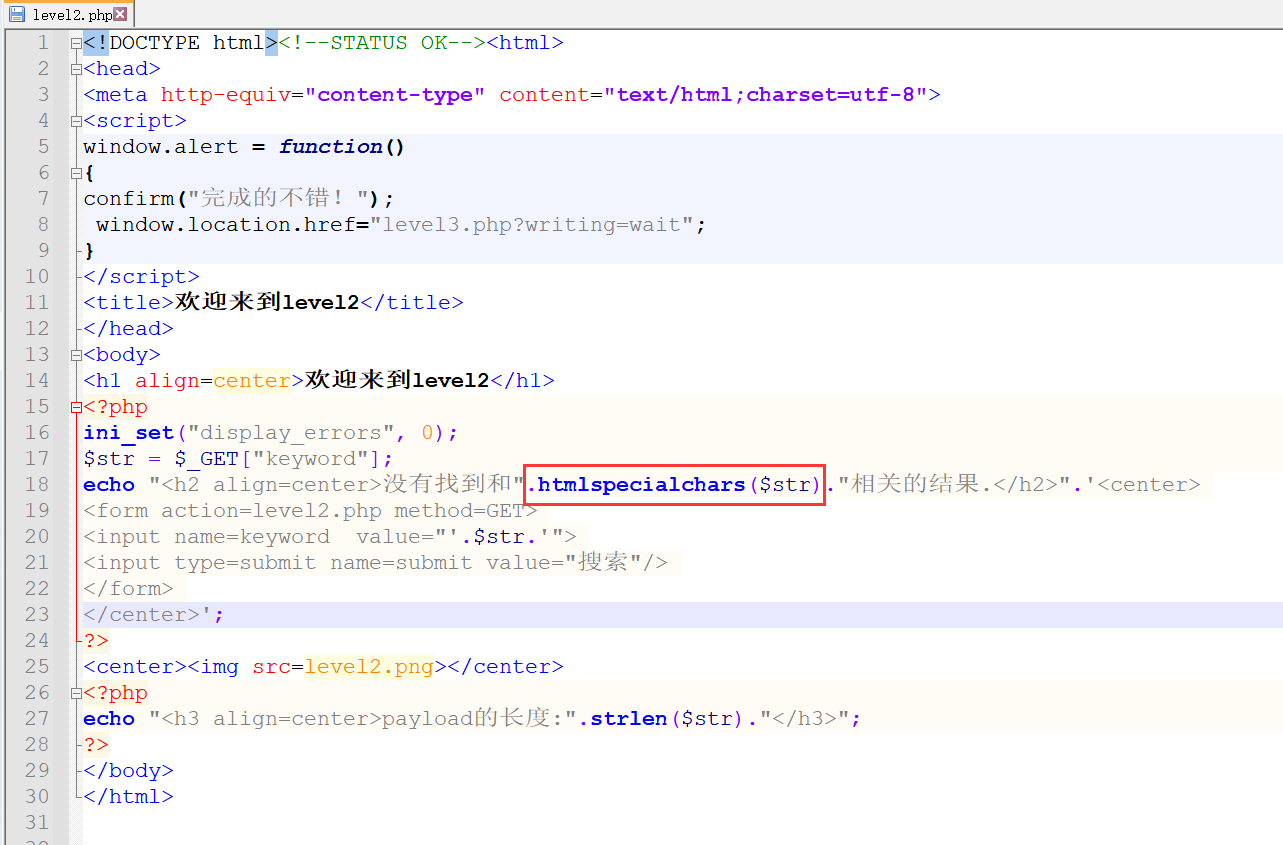Select the confirm keyword on line 7

[128, 198]
